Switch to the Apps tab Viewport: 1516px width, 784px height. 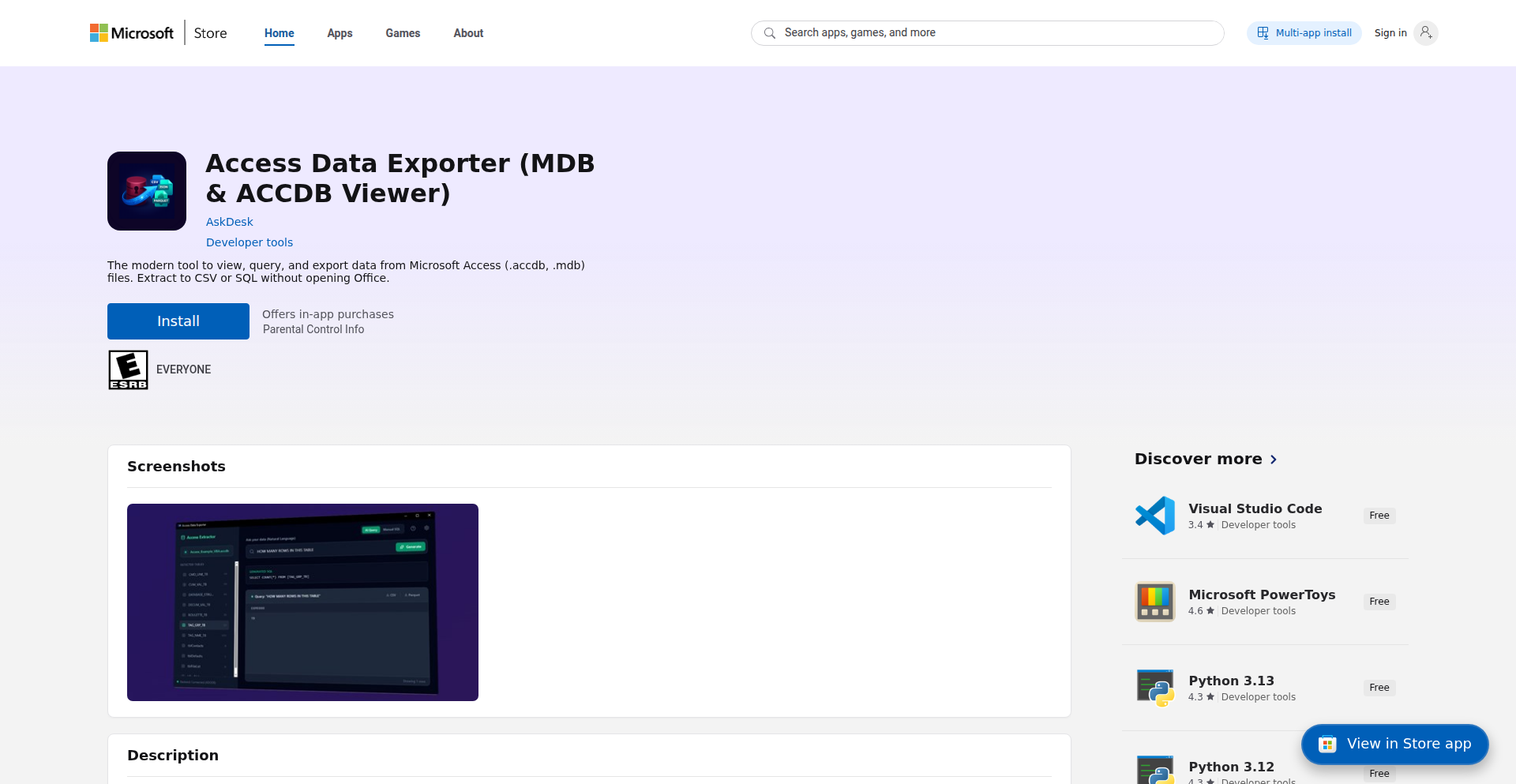pos(340,33)
